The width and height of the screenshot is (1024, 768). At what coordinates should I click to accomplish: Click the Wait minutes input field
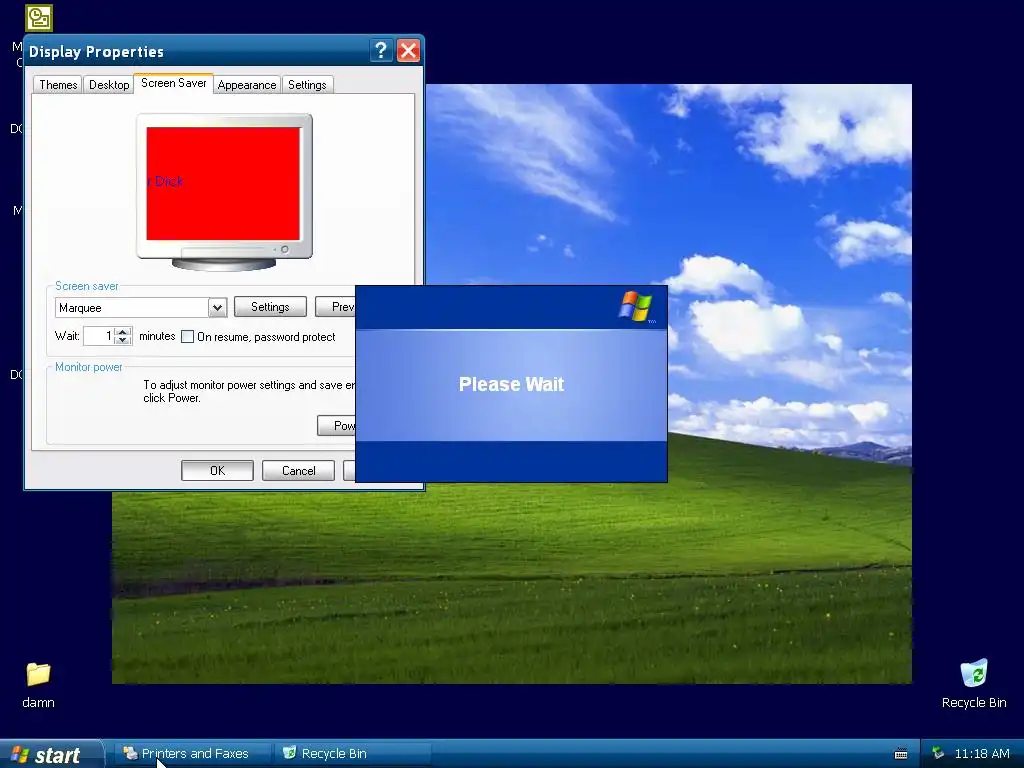click(x=99, y=336)
